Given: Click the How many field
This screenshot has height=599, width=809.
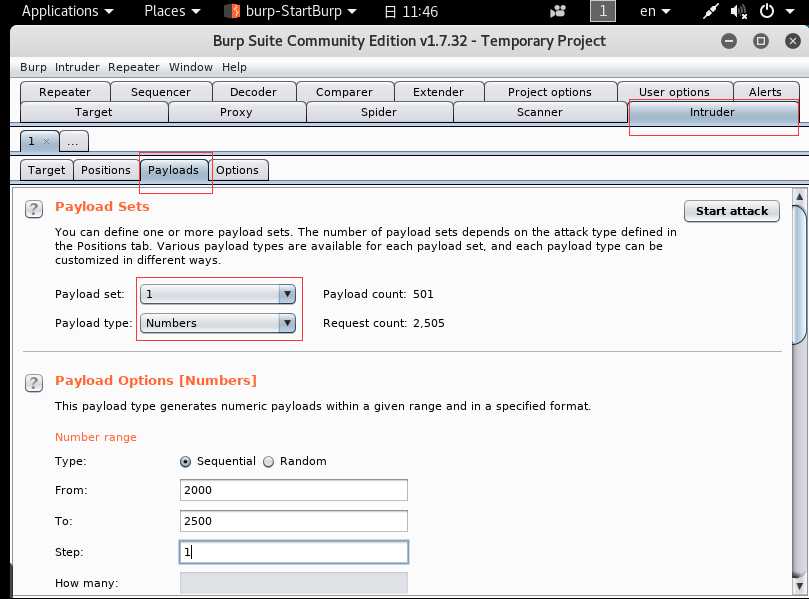Looking at the screenshot, I should click(294, 582).
